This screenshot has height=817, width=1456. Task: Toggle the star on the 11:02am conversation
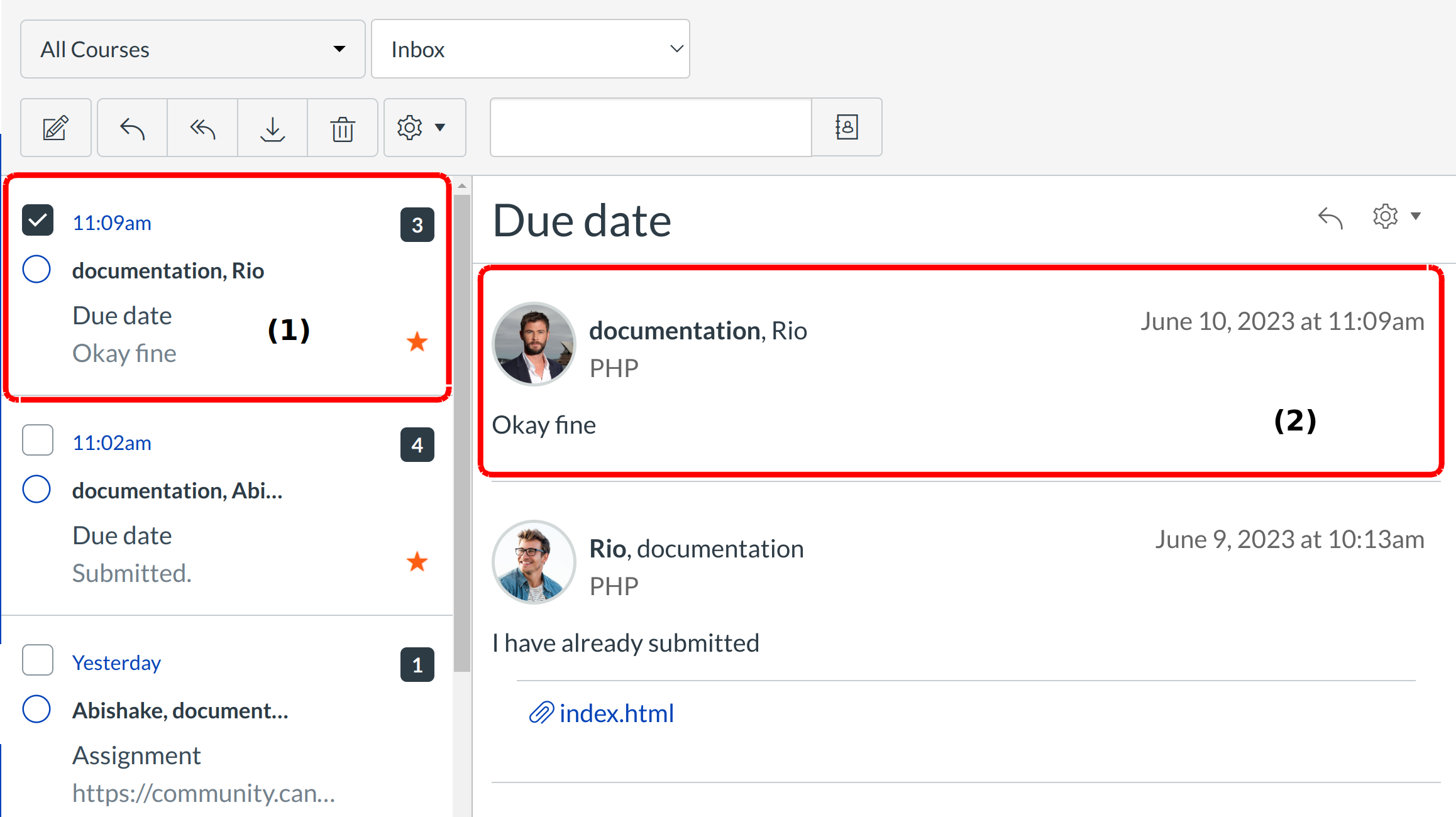417,561
